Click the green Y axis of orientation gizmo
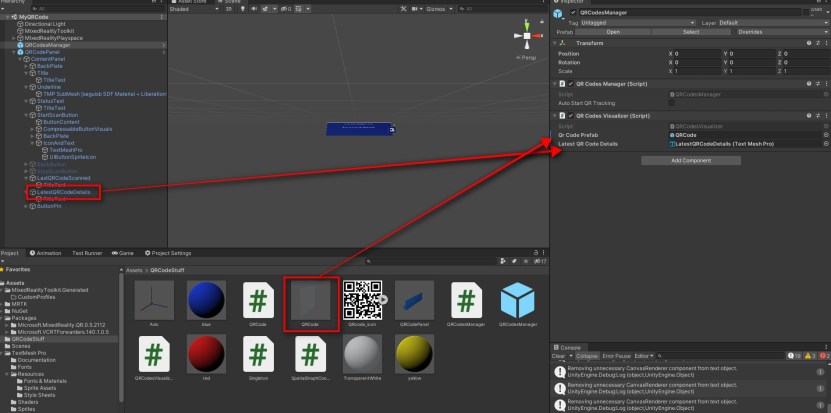Image resolution: width=831 pixels, height=413 pixels. [527, 25]
